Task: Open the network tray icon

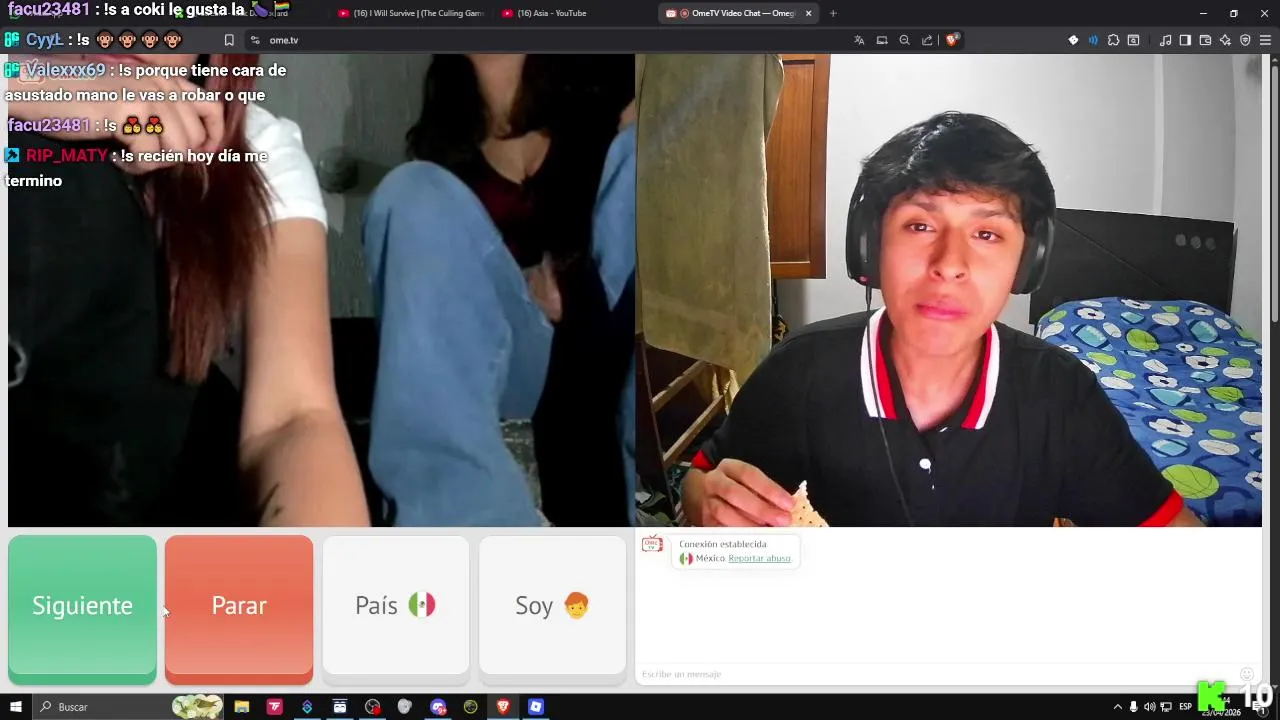Action: pyautogui.click(x=1166, y=707)
